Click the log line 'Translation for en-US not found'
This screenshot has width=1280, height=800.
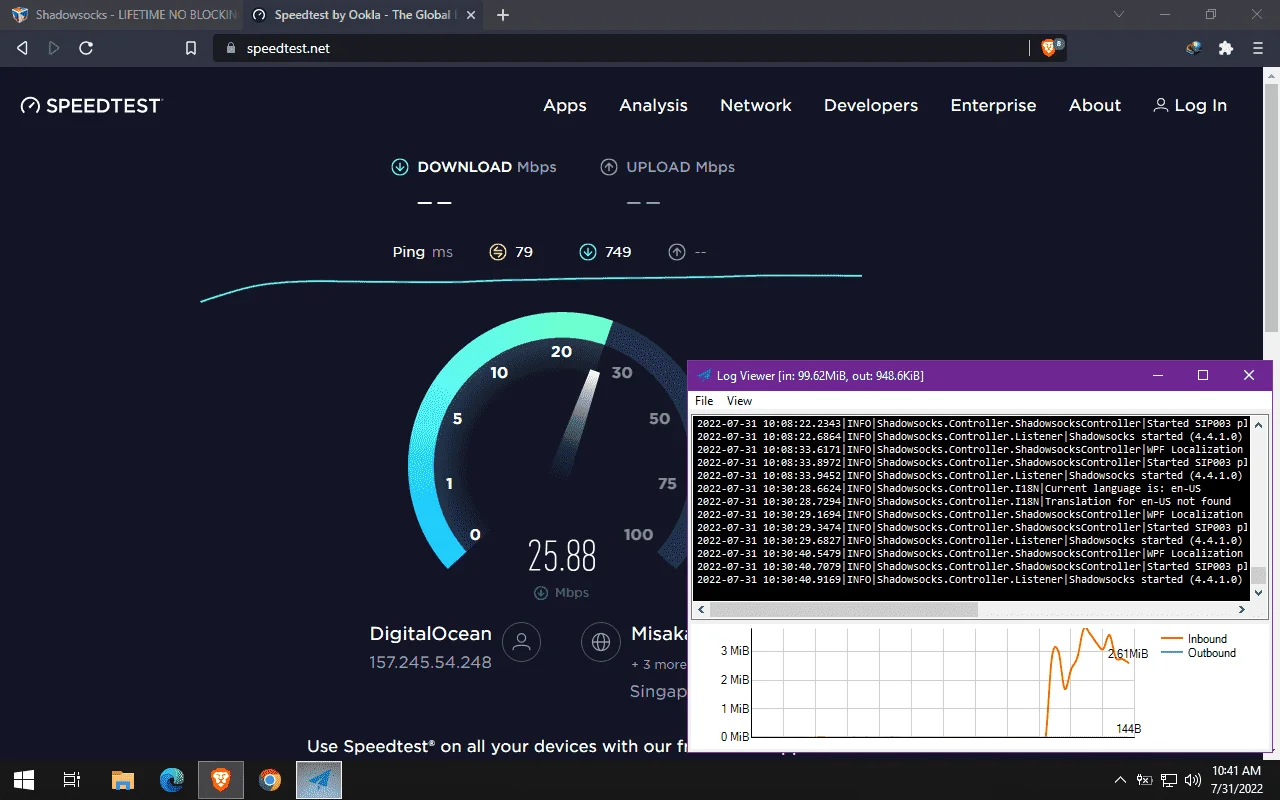pos(964,501)
